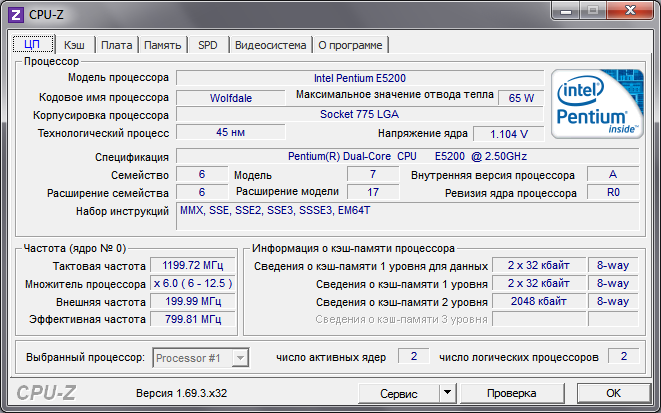This screenshot has height=413, width=661.
Task: Go to the SPD tab
Action: click(x=208, y=45)
